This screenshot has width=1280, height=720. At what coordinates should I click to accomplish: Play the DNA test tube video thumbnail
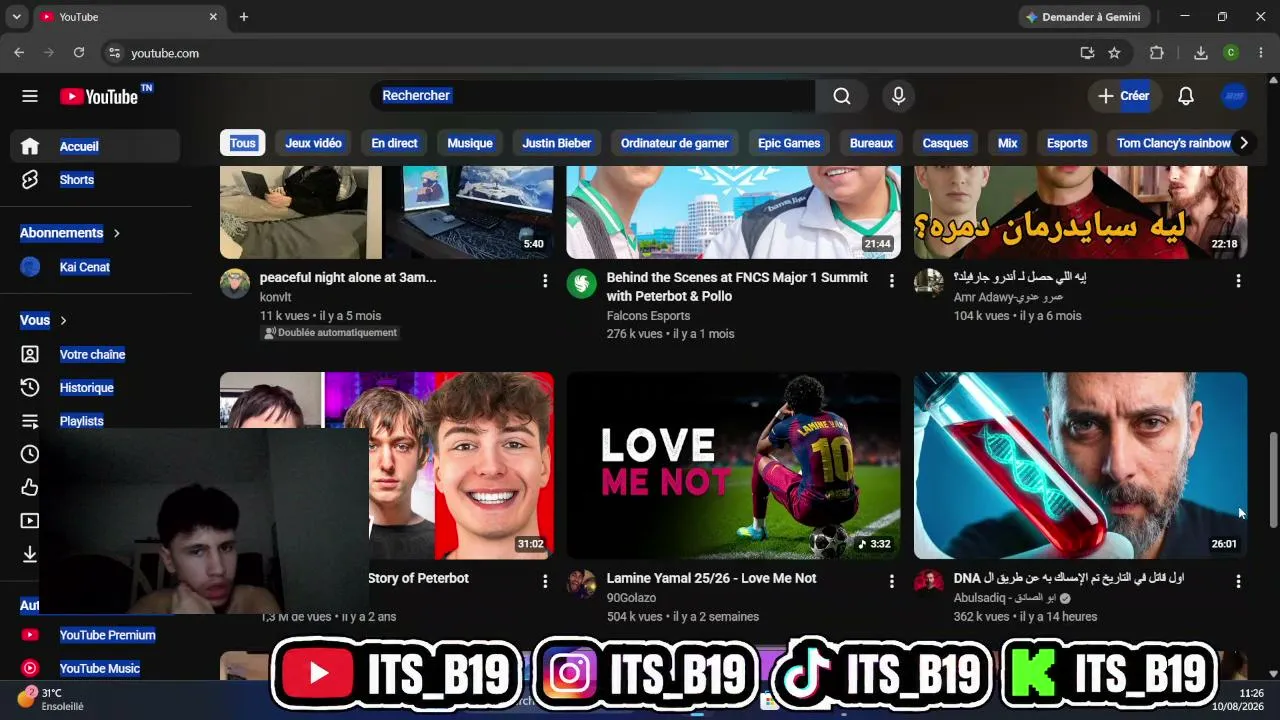pyautogui.click(x=1080, y=466)
